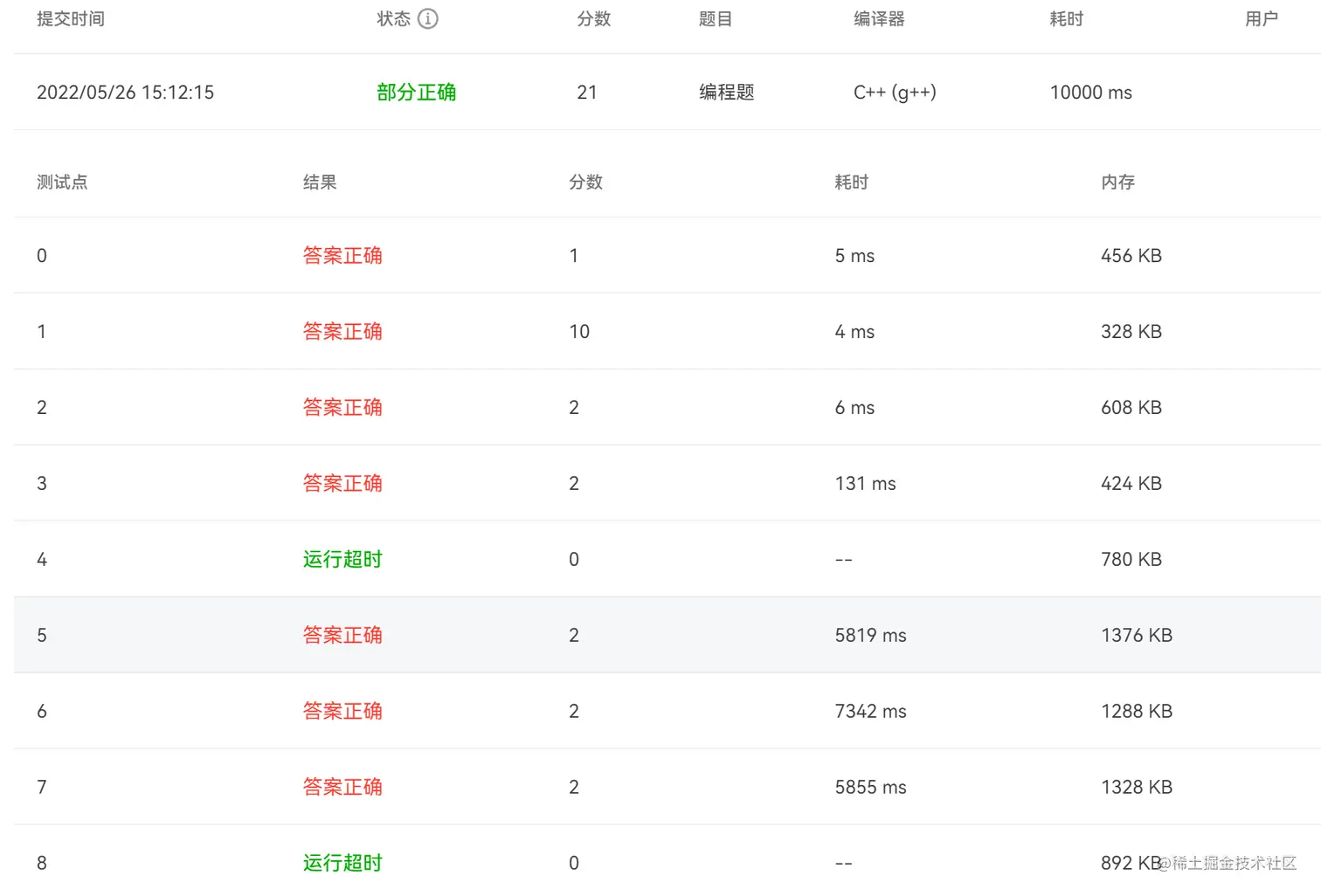
Task: Click the 结果 column header
Action: point(320,182)
